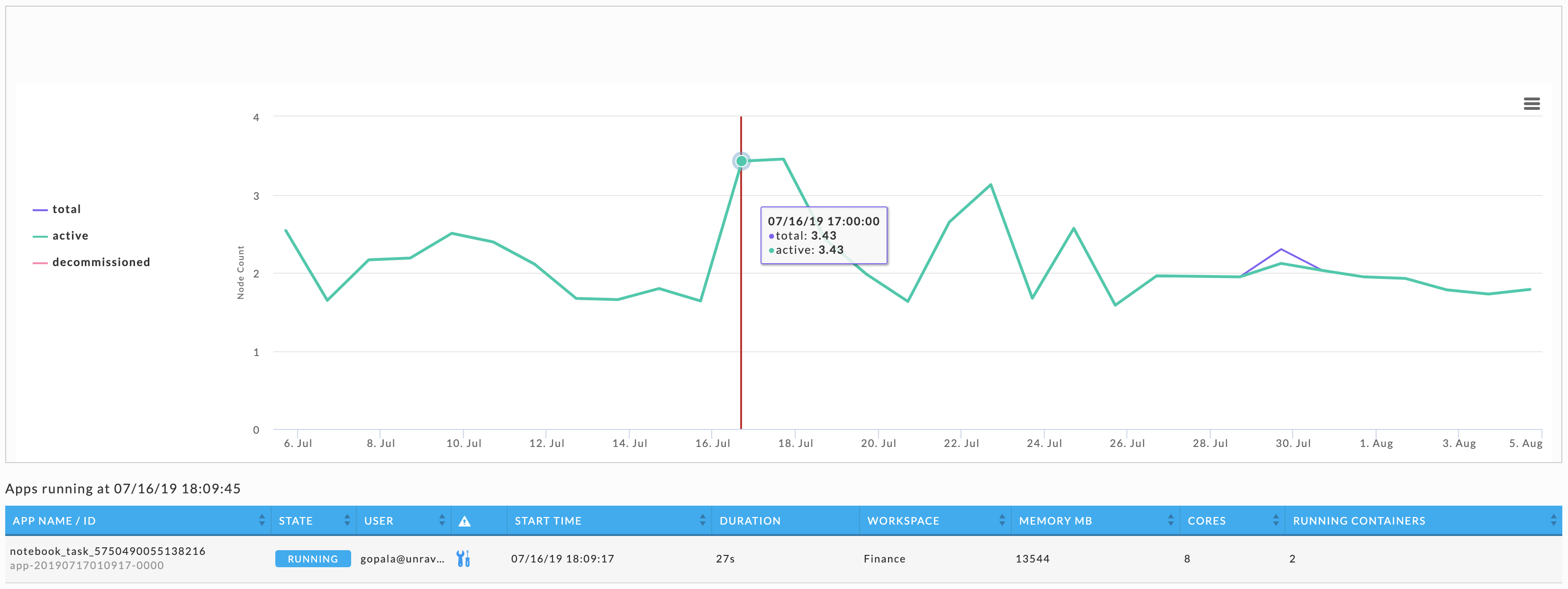This screenshot has width=1568, height=589.
Task: Click the highlighted data point on 07/16/19
Action: click(742, 161)
